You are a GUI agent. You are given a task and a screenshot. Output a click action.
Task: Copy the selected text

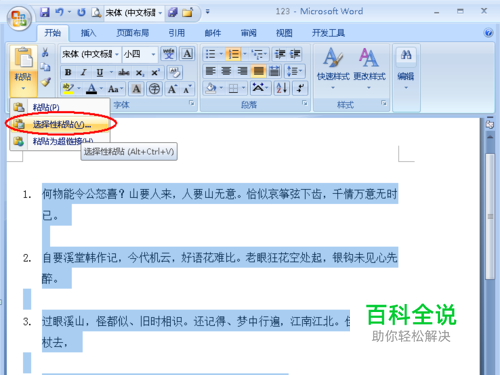point(45,67)
